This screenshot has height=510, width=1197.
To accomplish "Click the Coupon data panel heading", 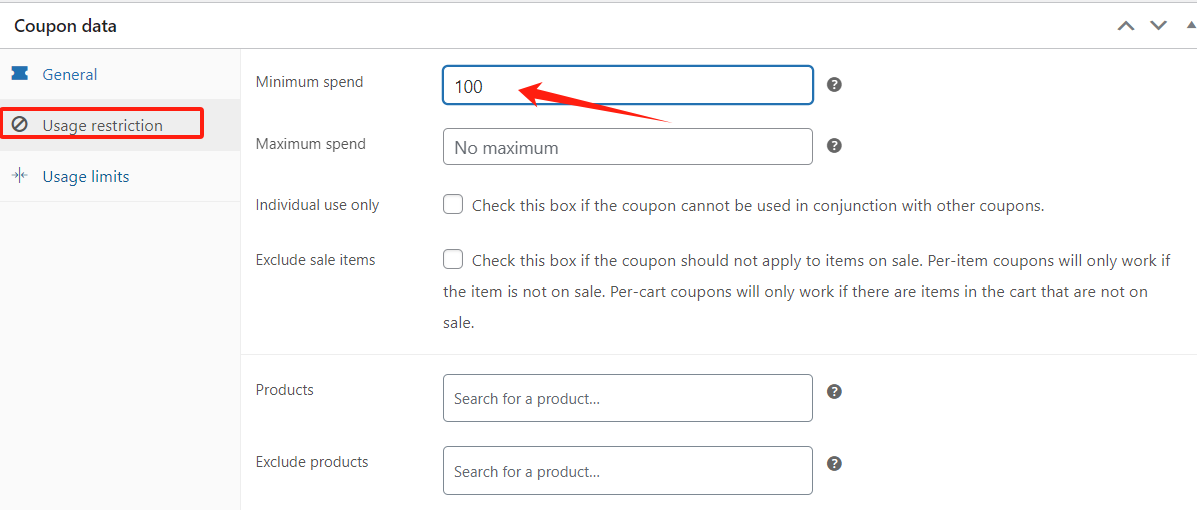I will [x=65, y=26].
